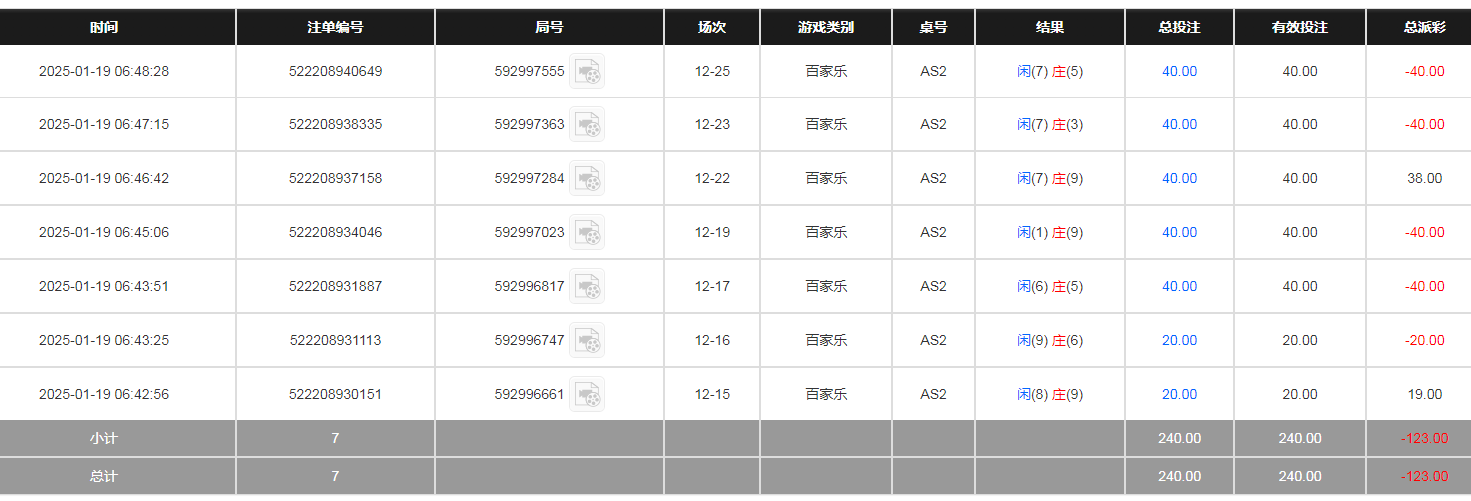
Task: Open video replay icon for round 592997023
Action: point(587,232)
